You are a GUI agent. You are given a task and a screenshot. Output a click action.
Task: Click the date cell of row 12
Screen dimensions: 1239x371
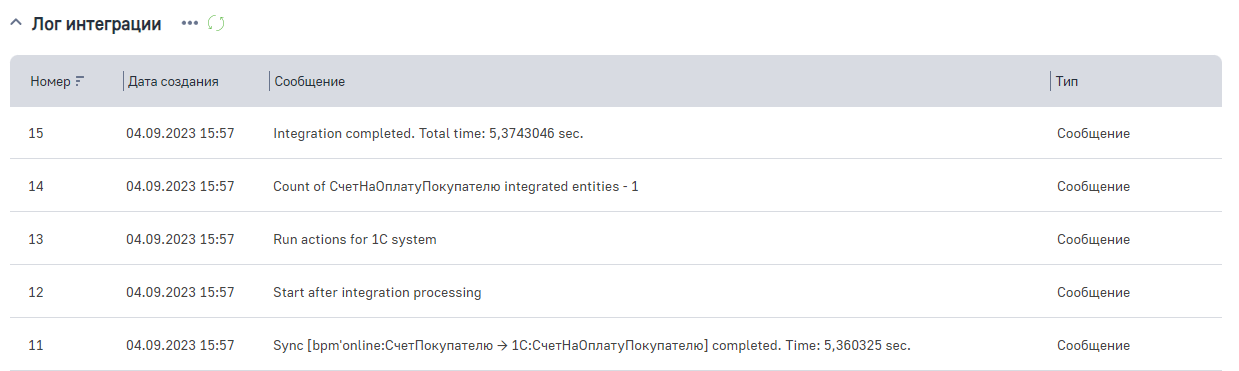180,292
